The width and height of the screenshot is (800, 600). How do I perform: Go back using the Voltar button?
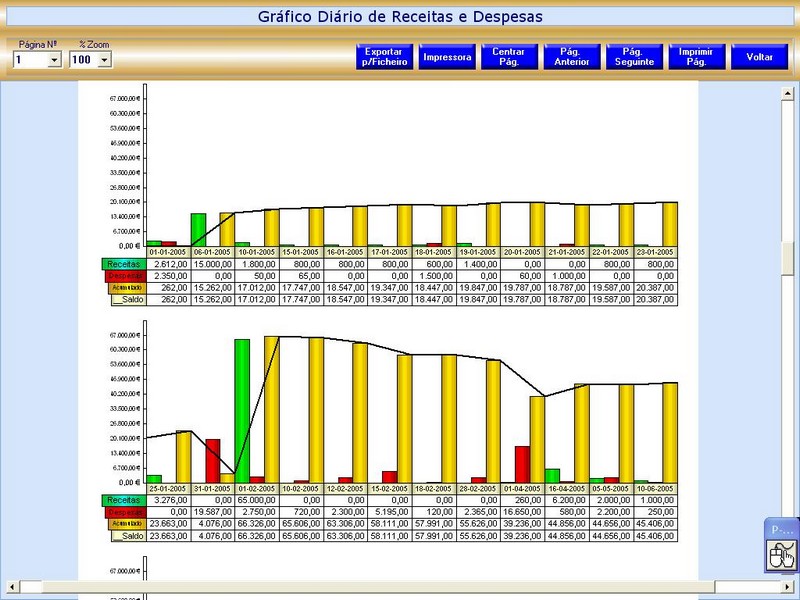759,57
